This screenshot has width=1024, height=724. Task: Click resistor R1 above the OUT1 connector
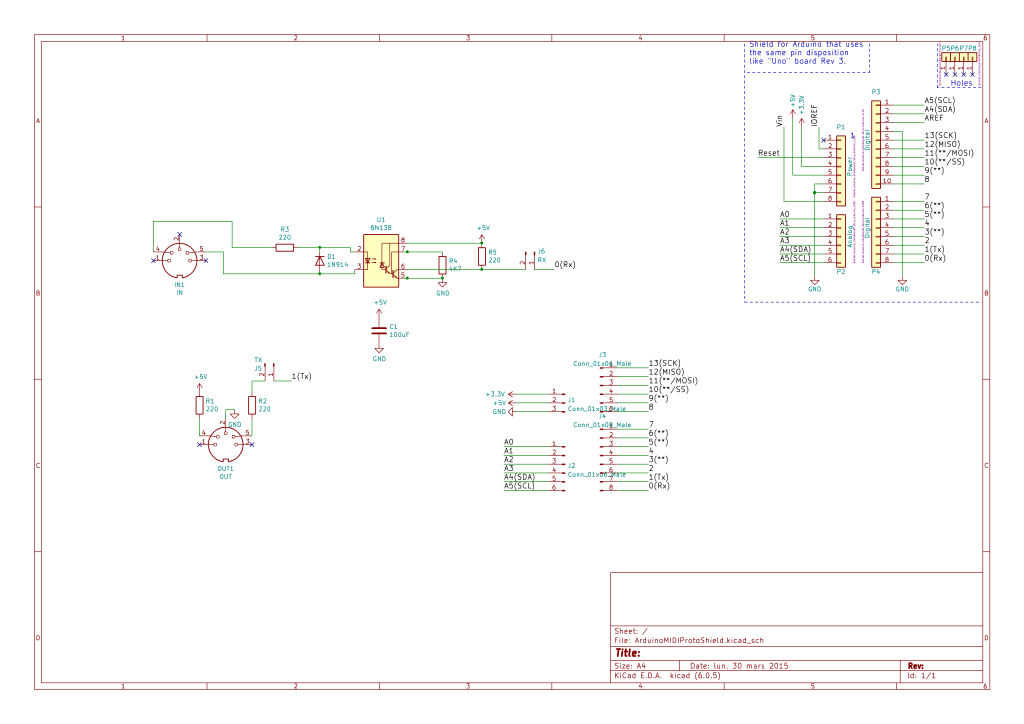point(200,405)
